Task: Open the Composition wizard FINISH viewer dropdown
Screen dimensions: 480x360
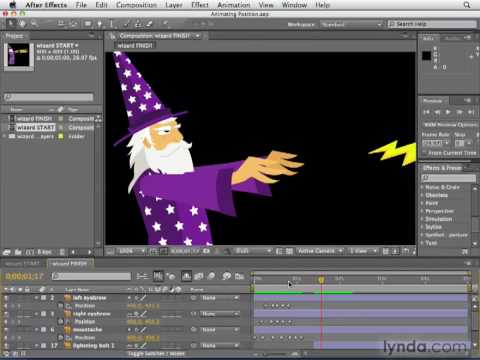Action: [197, 36]
